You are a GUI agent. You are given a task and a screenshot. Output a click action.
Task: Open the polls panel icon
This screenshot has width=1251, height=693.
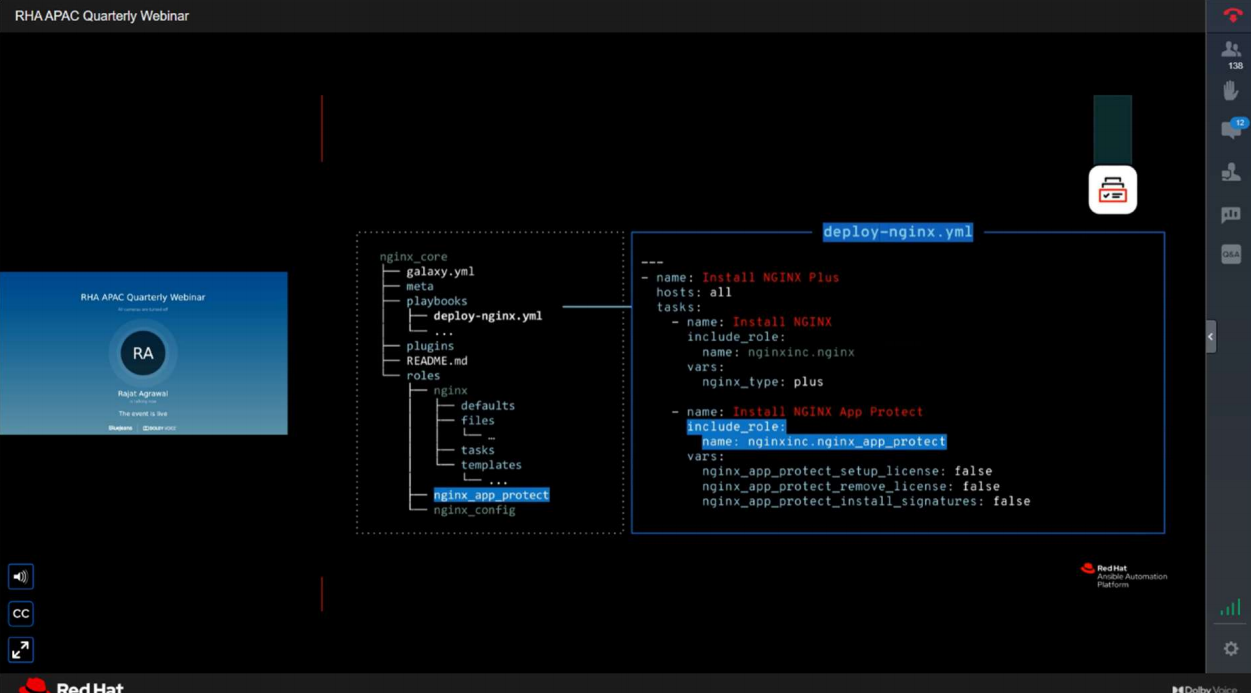pyautogui.click(x=1231, y=214)
